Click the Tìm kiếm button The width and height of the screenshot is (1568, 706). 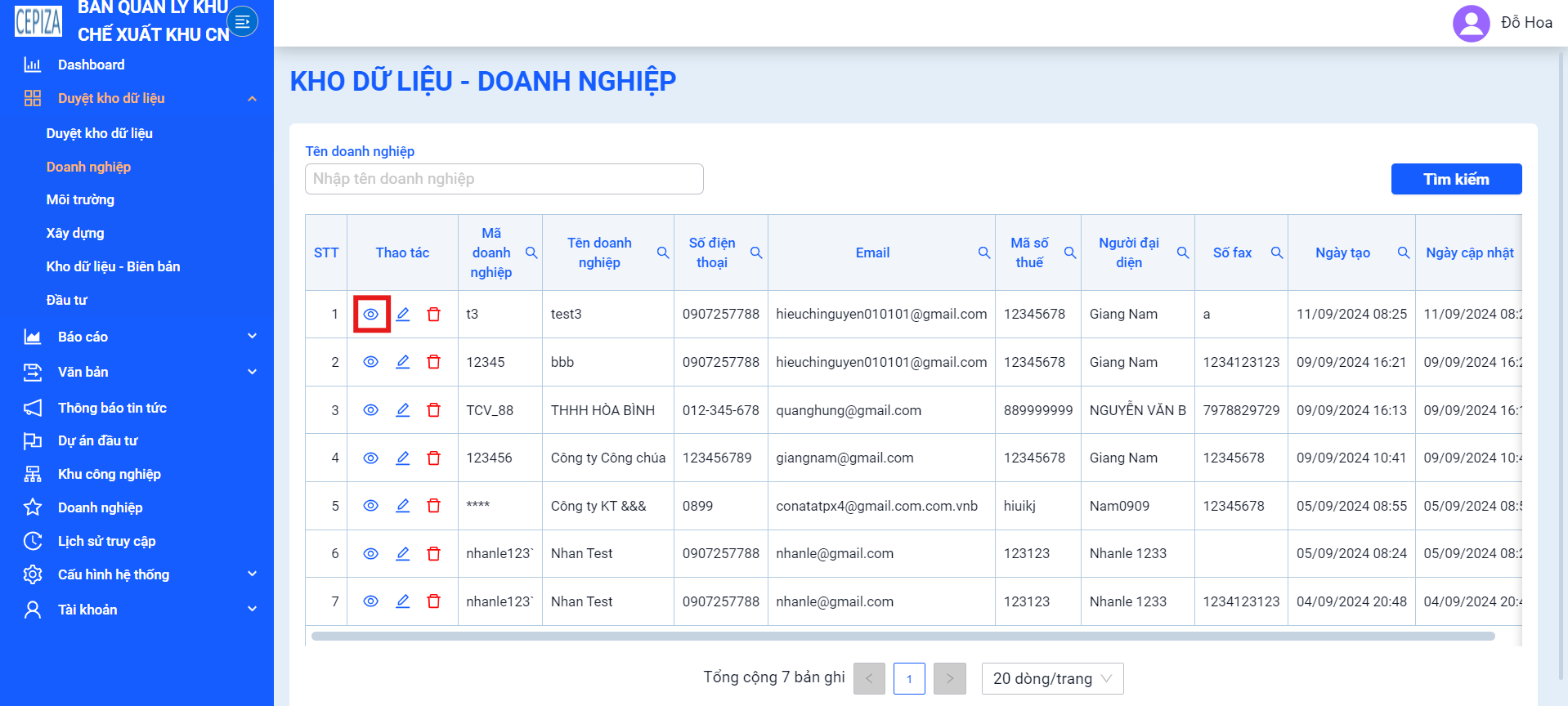pyautogui.click(x=1456, y=179)
